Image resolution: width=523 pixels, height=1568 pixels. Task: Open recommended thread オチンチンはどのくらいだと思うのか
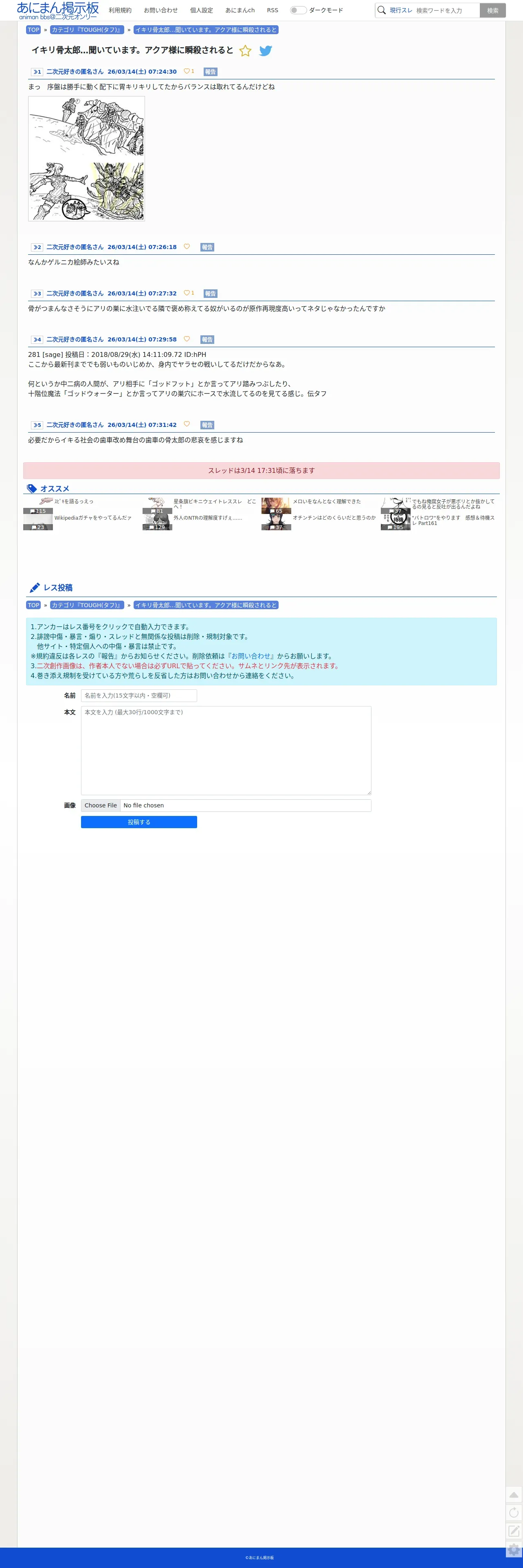click(334, 517)
